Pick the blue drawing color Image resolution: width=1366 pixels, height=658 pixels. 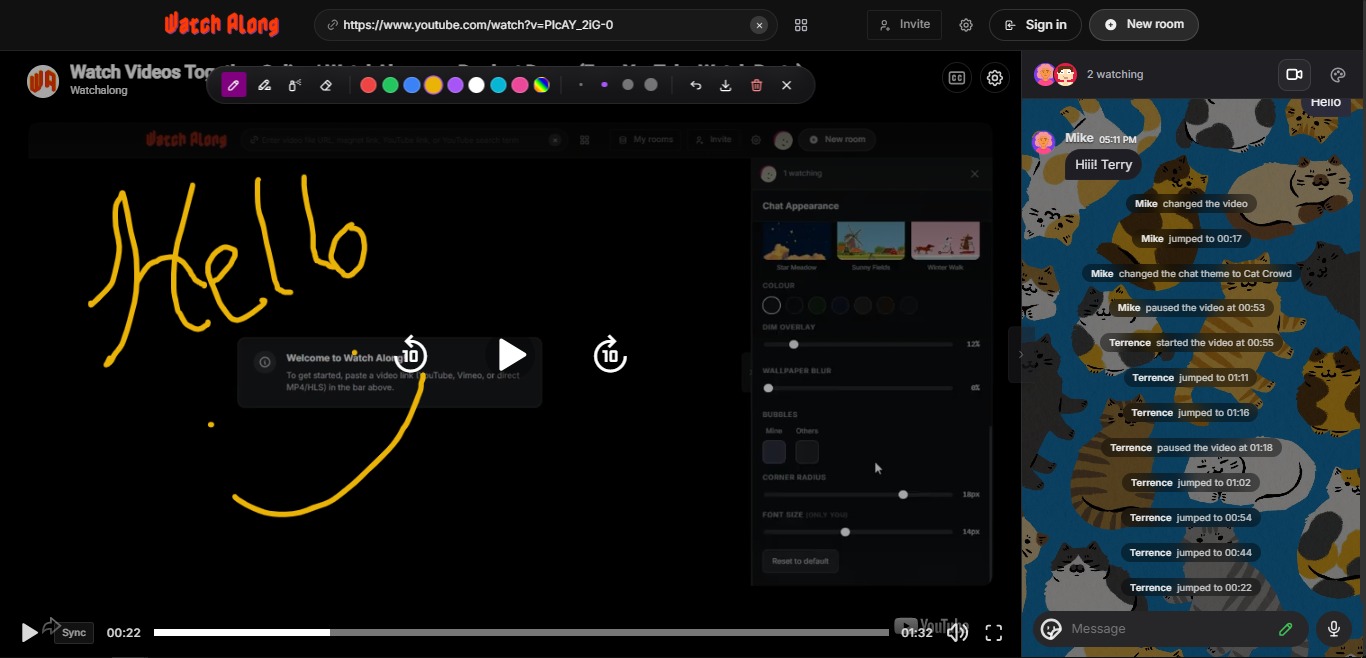click(x=411, y=85)
